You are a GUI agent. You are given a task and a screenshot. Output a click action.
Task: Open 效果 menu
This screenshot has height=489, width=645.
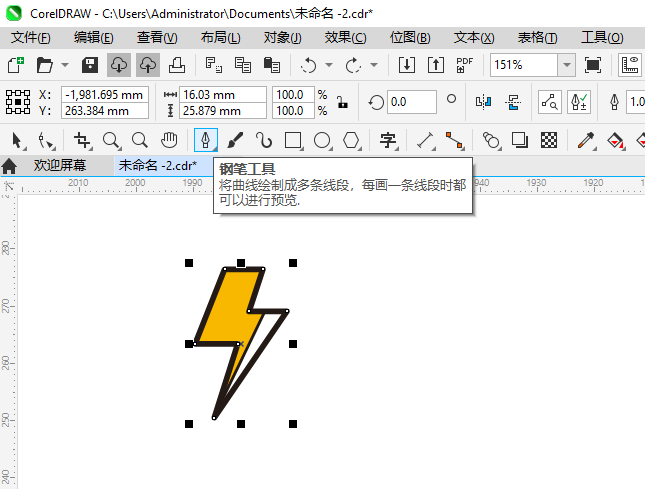click(x=345, y=38)
